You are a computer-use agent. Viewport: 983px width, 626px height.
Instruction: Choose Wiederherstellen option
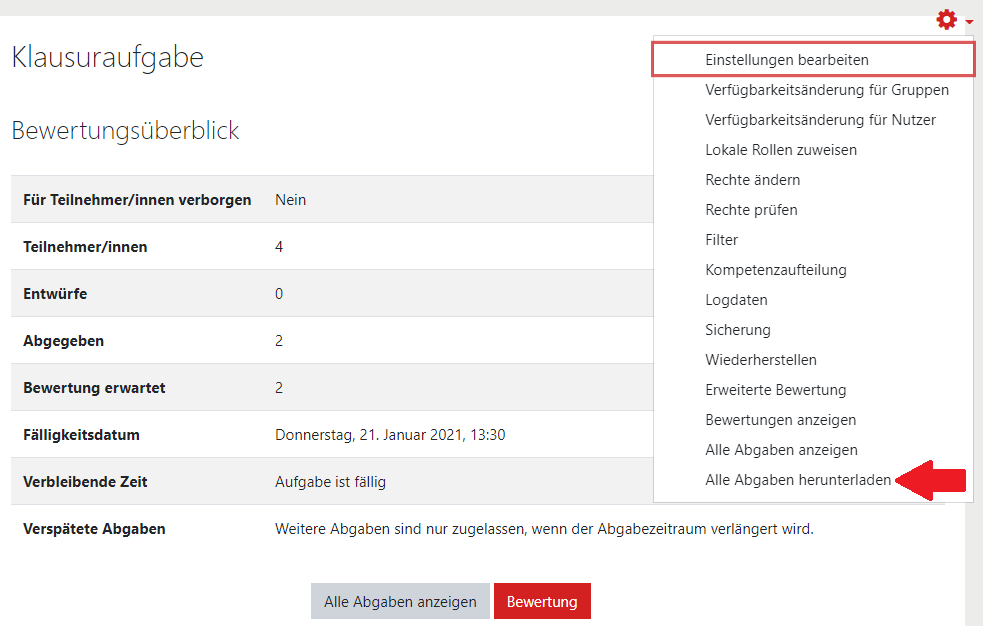pyautogui.click(x=814, y=360)
